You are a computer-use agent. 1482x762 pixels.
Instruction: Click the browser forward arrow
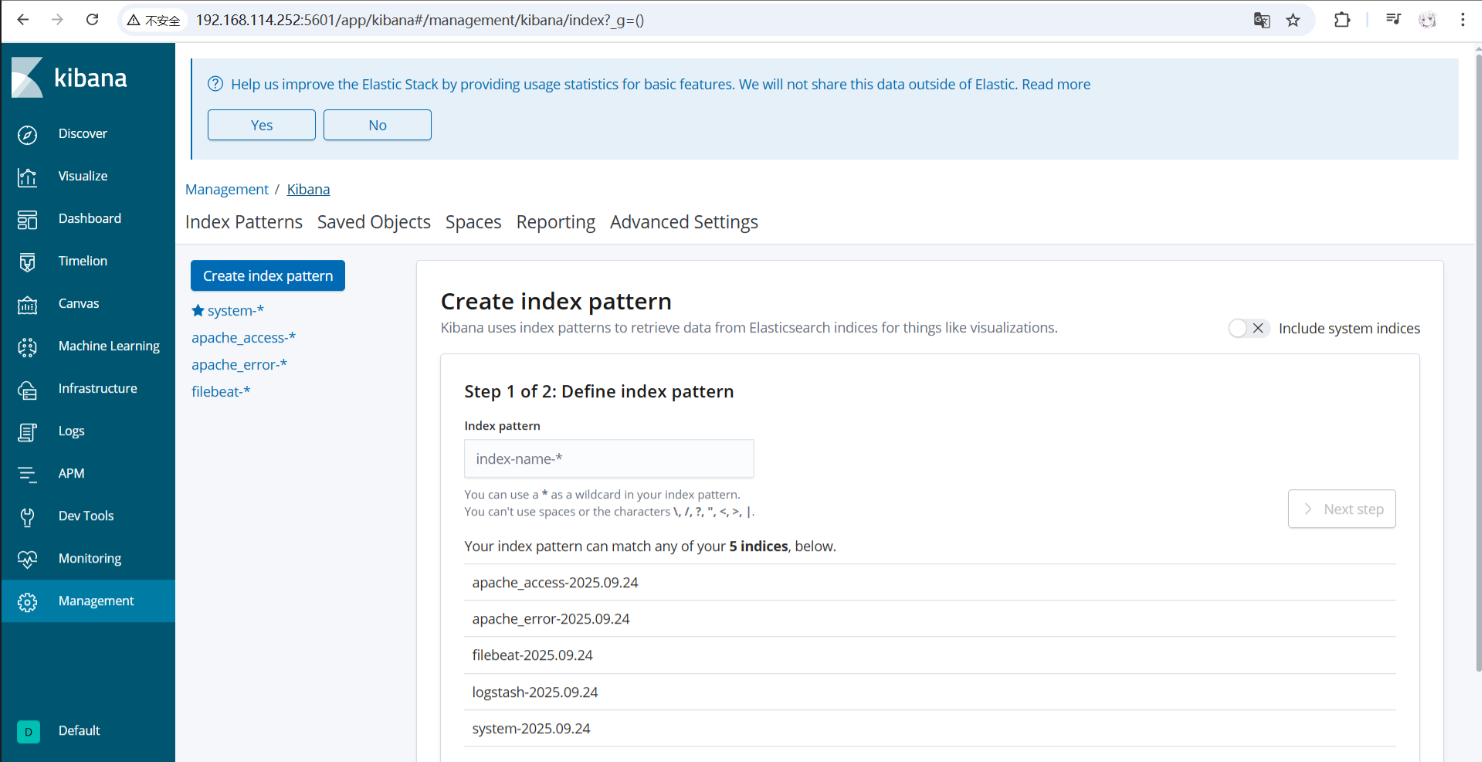pyautogui.click(x=57, y=19)
